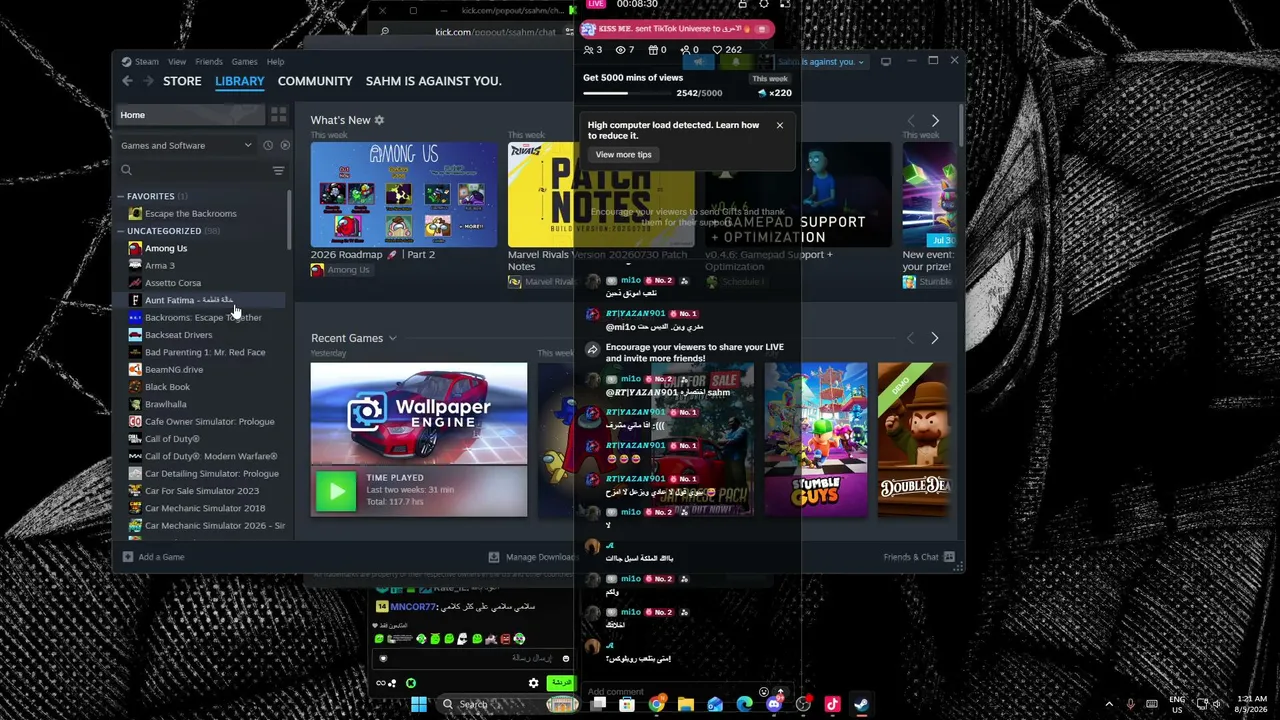Switch to the STORE tab
1280x720 pixels.
pos(182,81)
